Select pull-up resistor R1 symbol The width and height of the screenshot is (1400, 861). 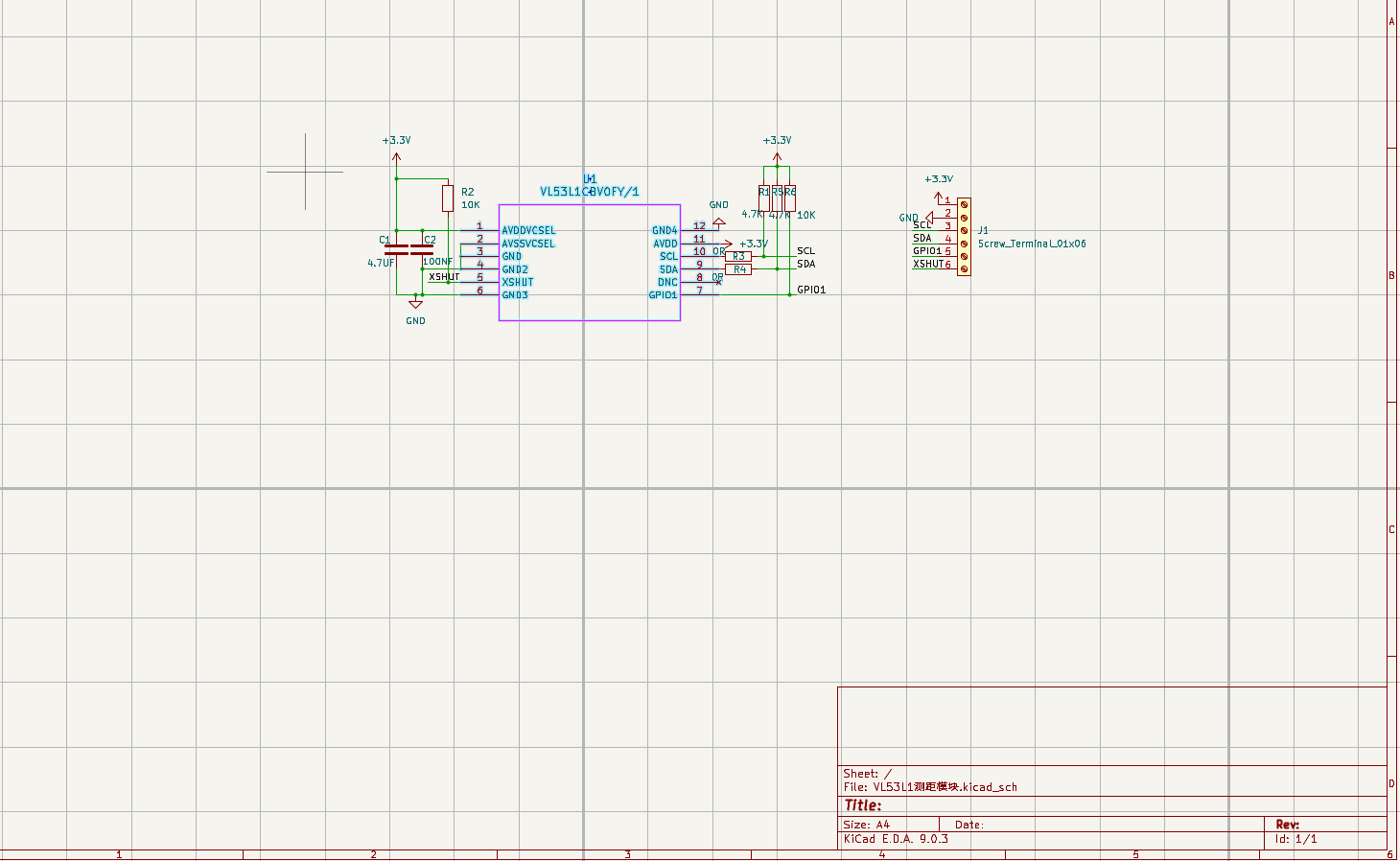click(x=764, y=198)
